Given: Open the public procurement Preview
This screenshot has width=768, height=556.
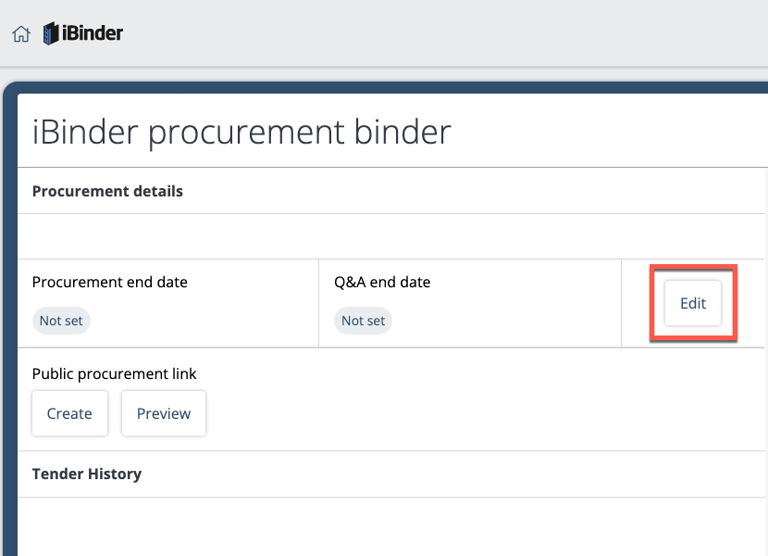Looking at the screenshot, I should point(163,414).
